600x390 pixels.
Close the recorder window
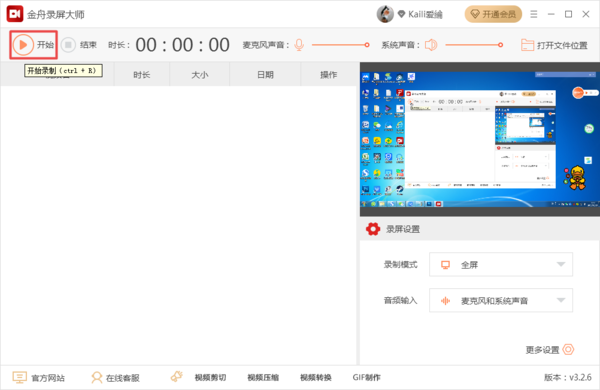click(x=586, y=14)
